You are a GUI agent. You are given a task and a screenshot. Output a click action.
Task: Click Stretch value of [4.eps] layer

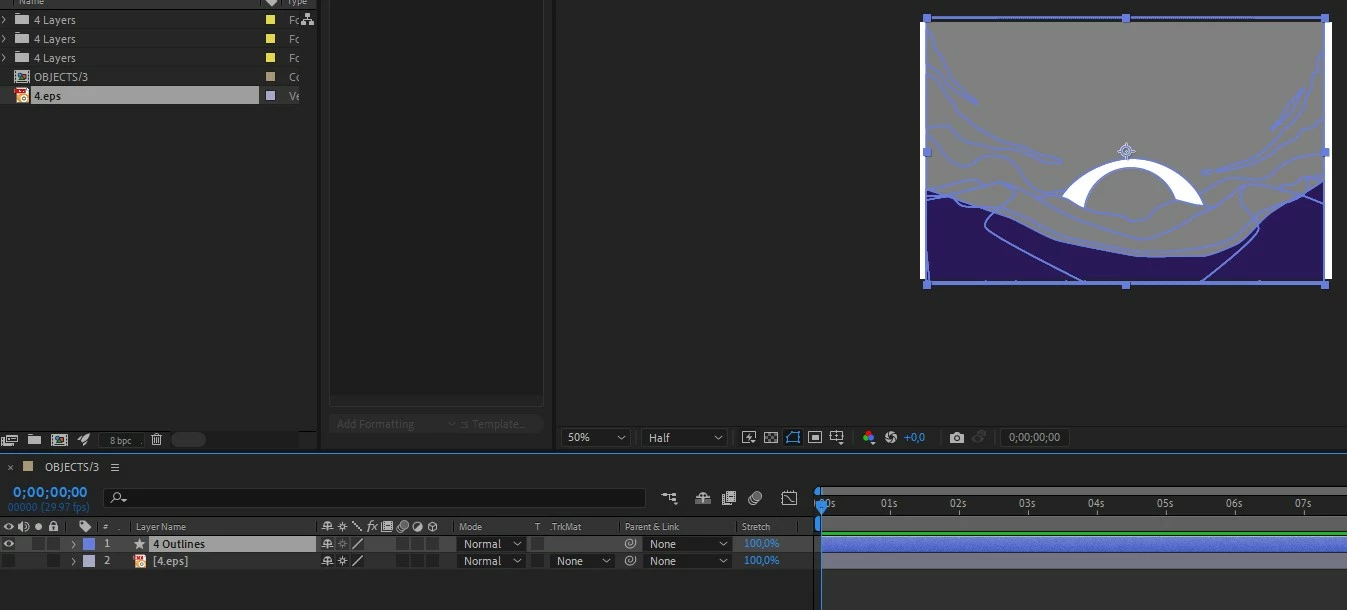click(x=761, y=561)
